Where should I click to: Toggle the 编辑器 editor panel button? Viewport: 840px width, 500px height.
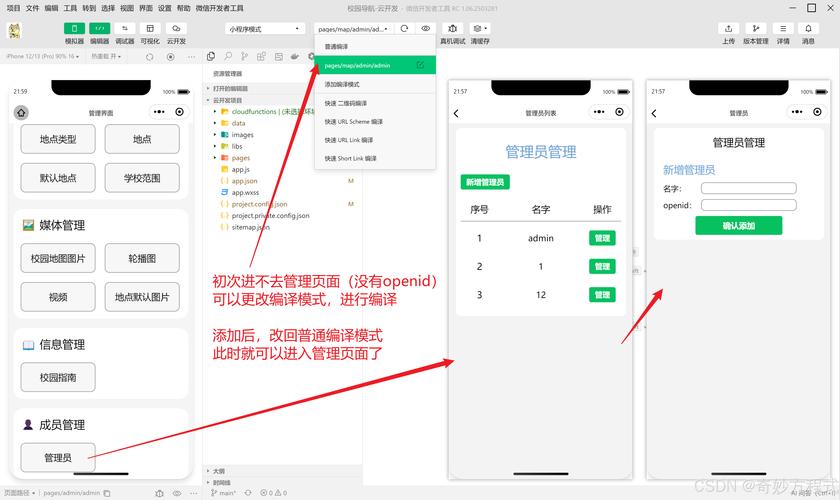coord(100,28)
